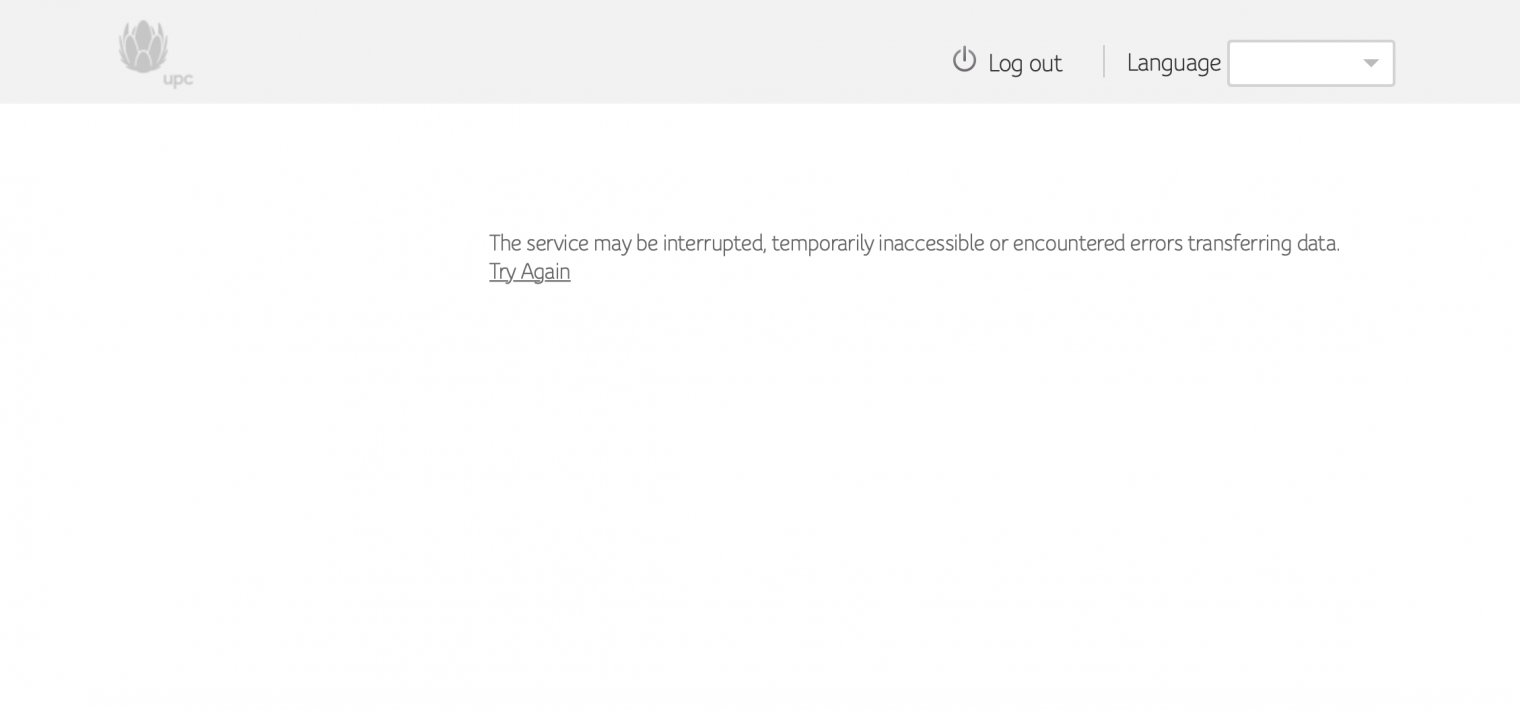Screen dimensions: 1520x710
Task: Click the power icon beside Log out
Action: [964, 60]
